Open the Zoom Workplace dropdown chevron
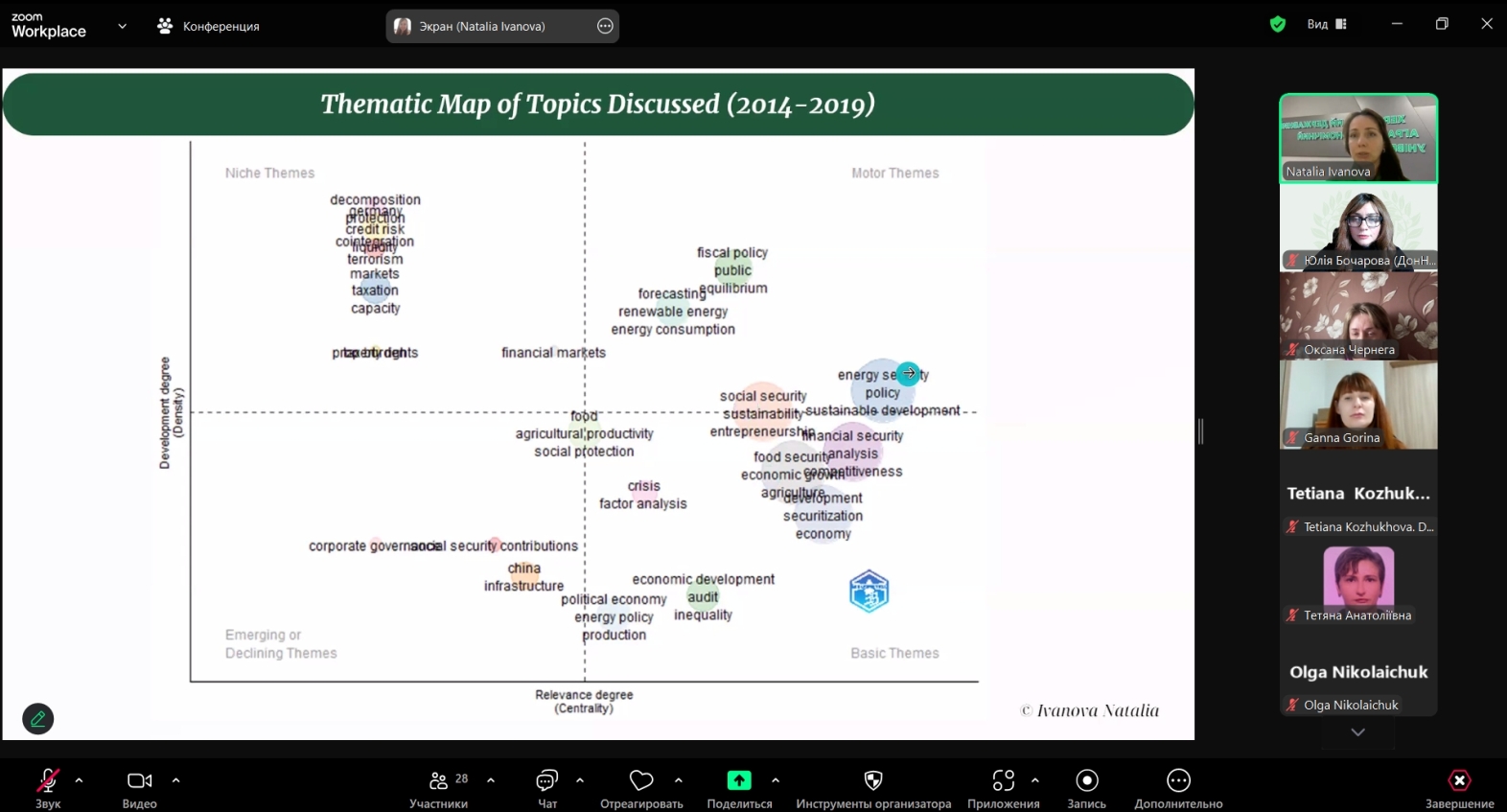This screenshot has width=1507, height=812. 122,26
